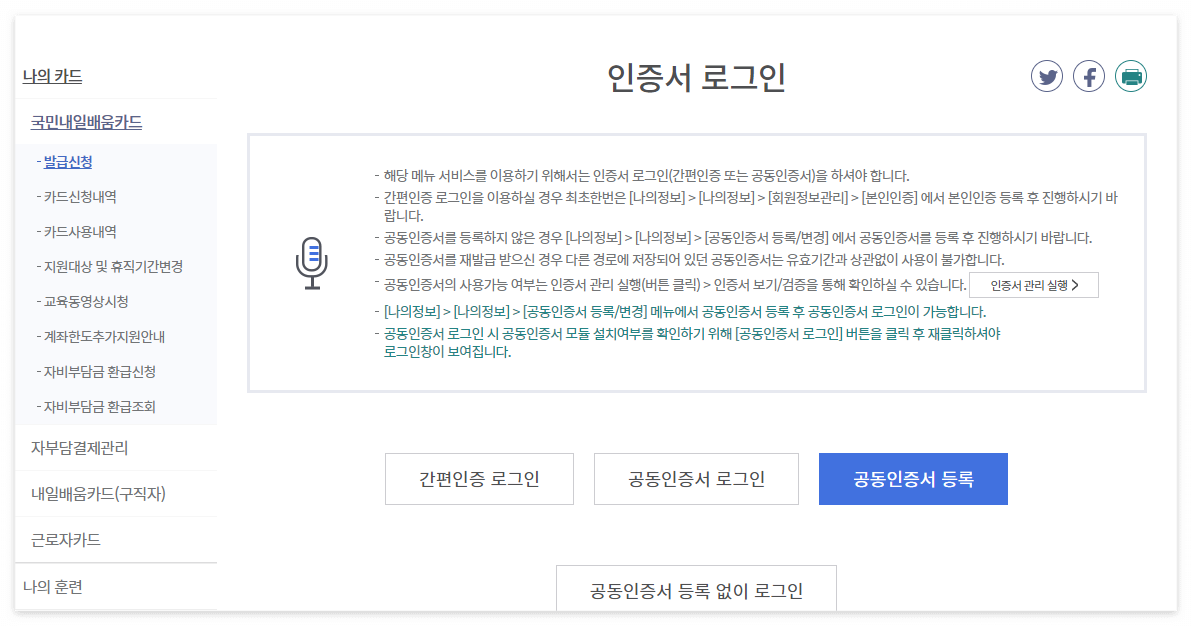The width and height of the screenshot is (1192, 626).
Task: Open the print option via printer icon
Action: [1131, 75]
